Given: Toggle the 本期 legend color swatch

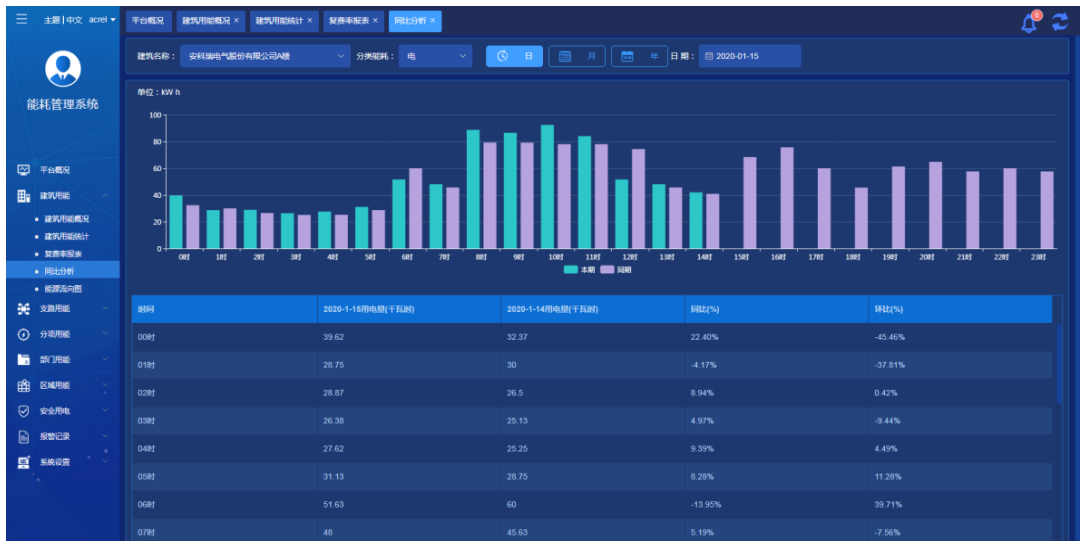Looking at the screenshot, I should coord(570,269).
